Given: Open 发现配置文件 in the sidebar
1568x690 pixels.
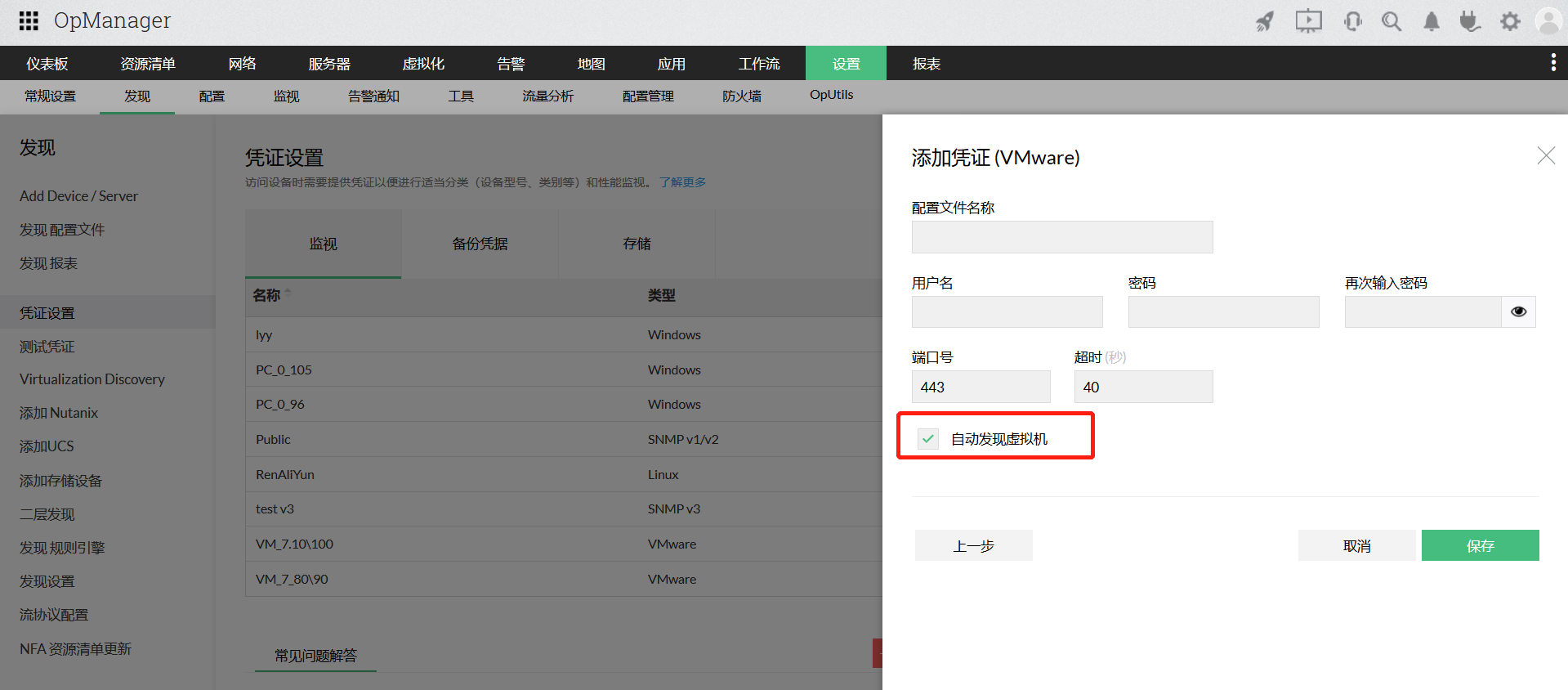Looking at the screenshot, I should [x=62, y=230].
